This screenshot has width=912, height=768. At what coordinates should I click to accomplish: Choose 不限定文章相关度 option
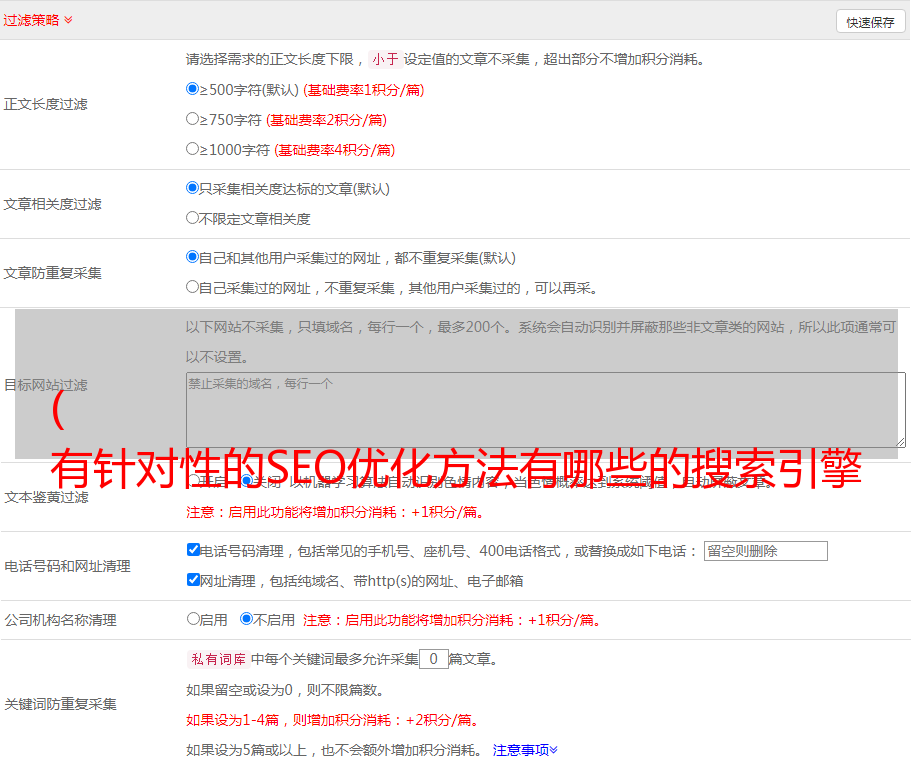[x=192, y=218]
